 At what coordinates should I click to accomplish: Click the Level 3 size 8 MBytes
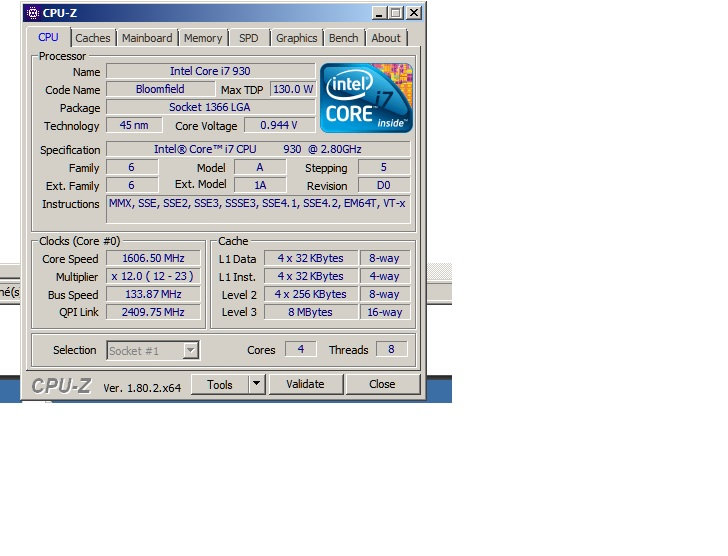[x=311, y=312]
